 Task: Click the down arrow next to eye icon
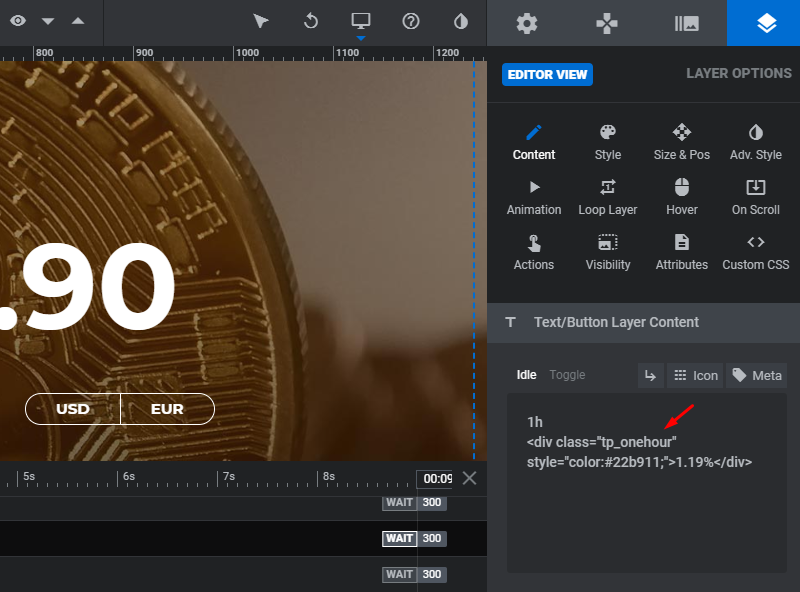point(48,21)
